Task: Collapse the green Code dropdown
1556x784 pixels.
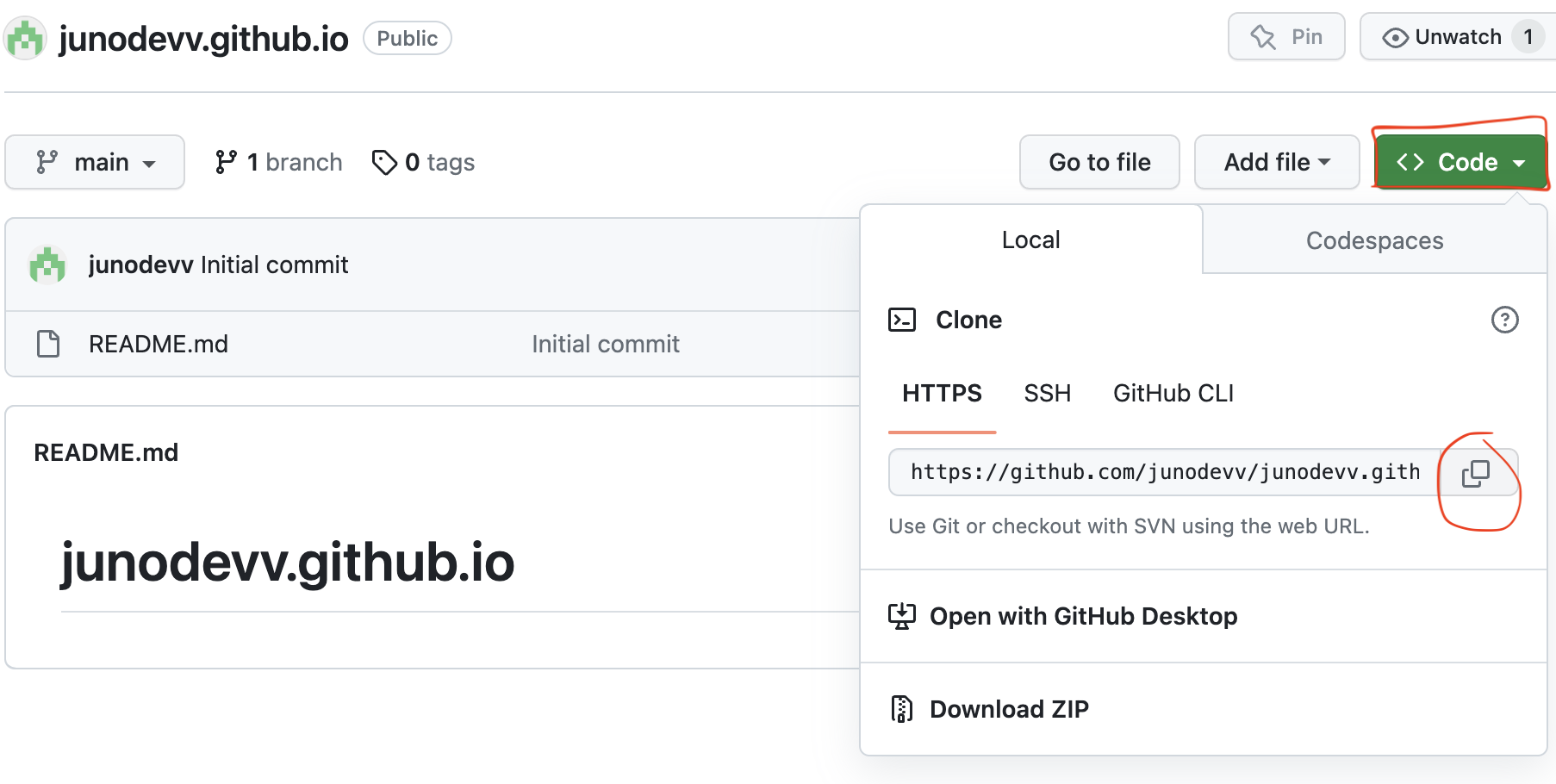Action: (1460, 162)
